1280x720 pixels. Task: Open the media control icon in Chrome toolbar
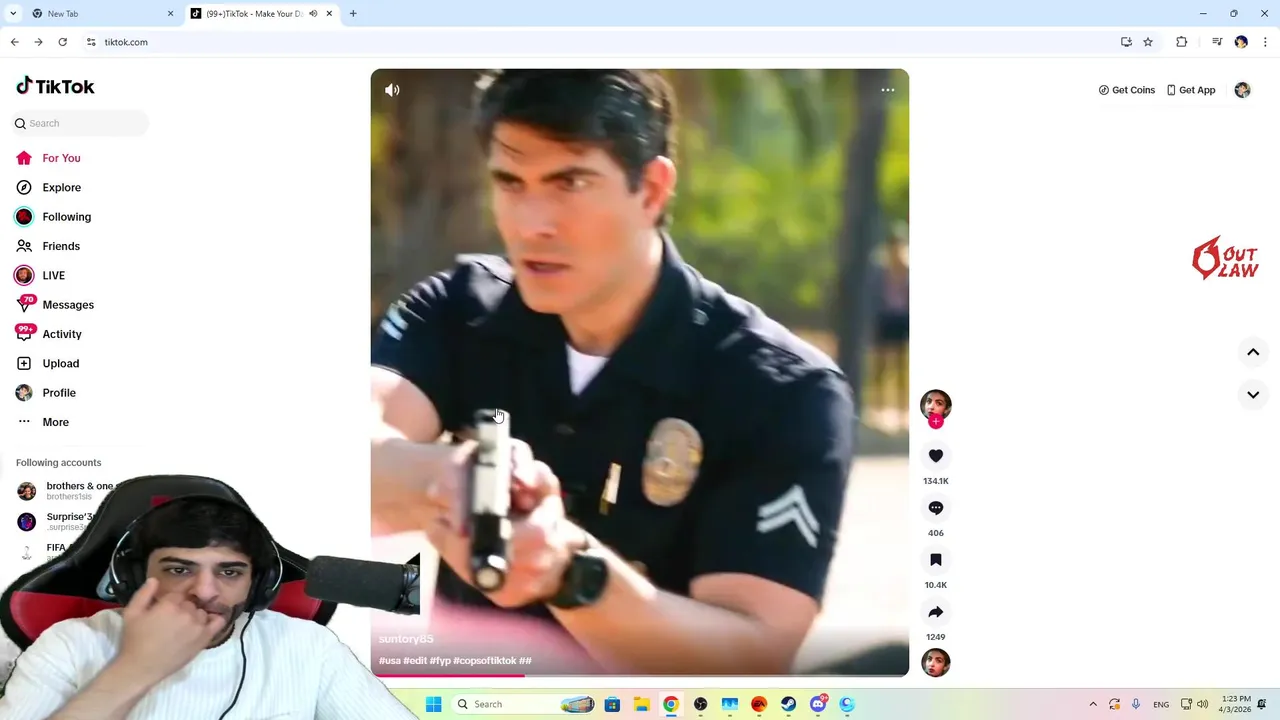click(x=1217, y=42)
